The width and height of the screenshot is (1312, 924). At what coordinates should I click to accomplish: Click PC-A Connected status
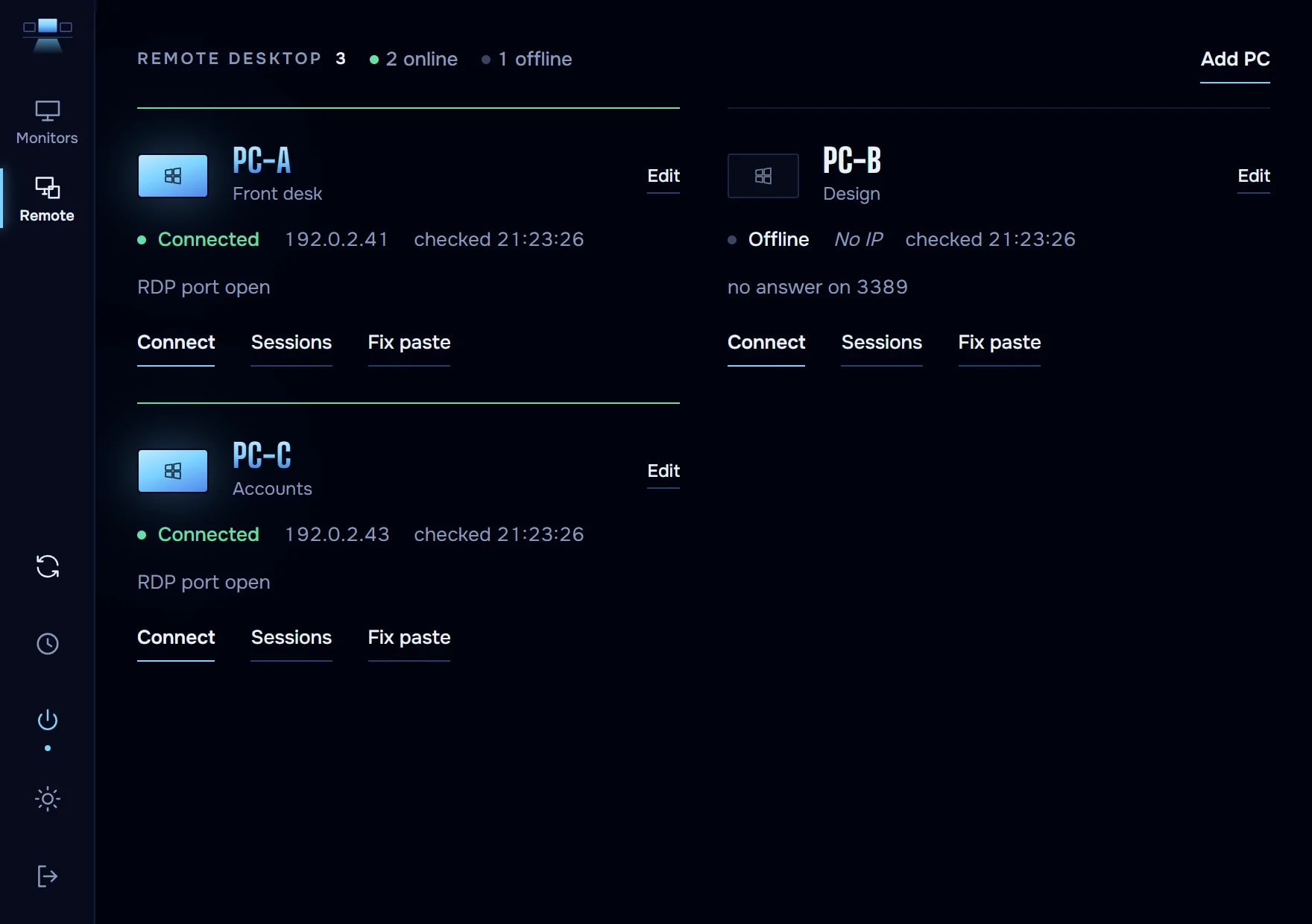tap(198, 239)
